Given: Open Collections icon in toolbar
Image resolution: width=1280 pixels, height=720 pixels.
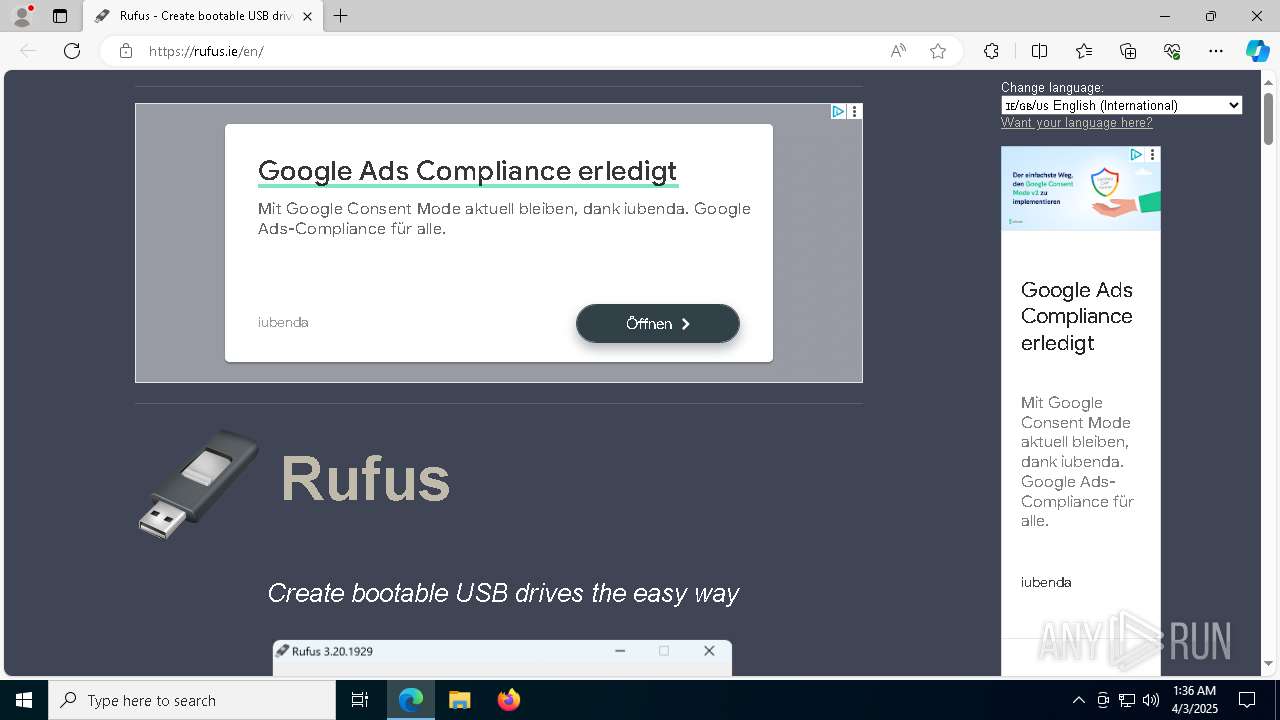Looking at the screenshot, I should pos(1128,51).
